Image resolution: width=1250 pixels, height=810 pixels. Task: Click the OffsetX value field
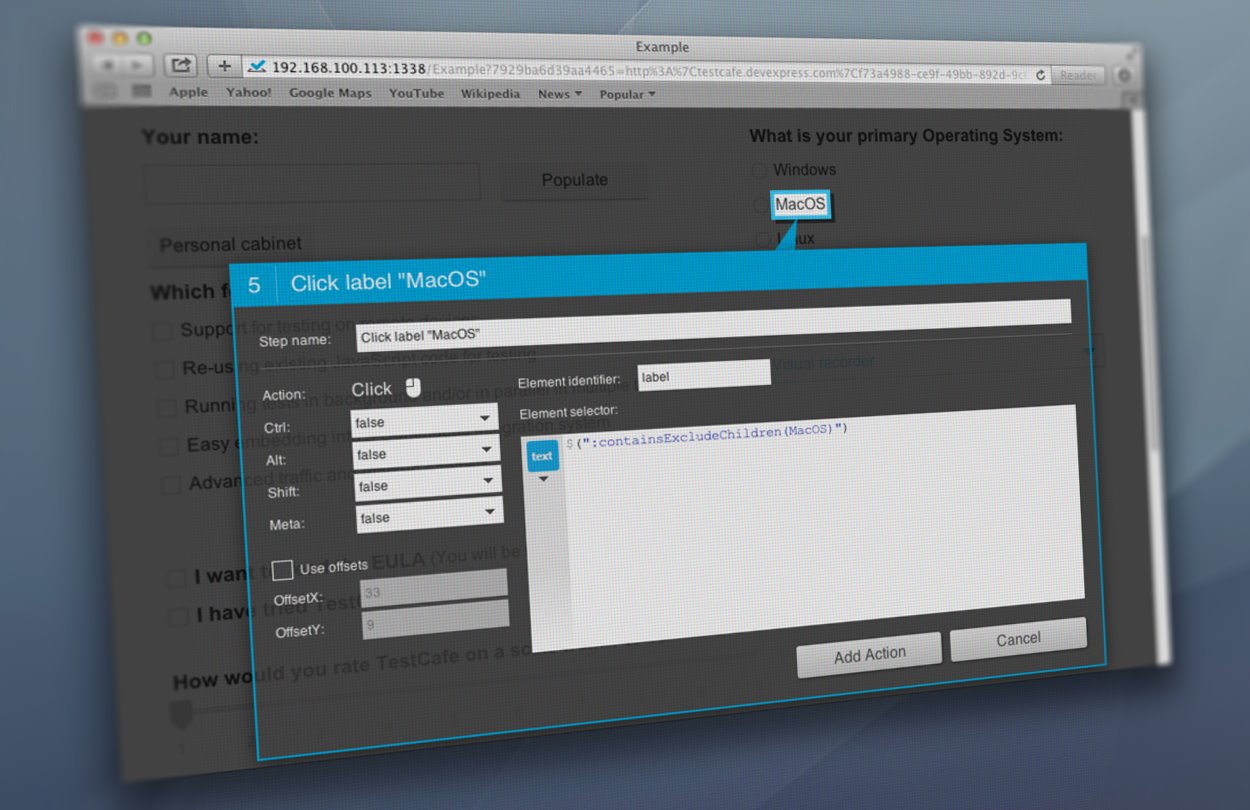click(x=433, y=587)
